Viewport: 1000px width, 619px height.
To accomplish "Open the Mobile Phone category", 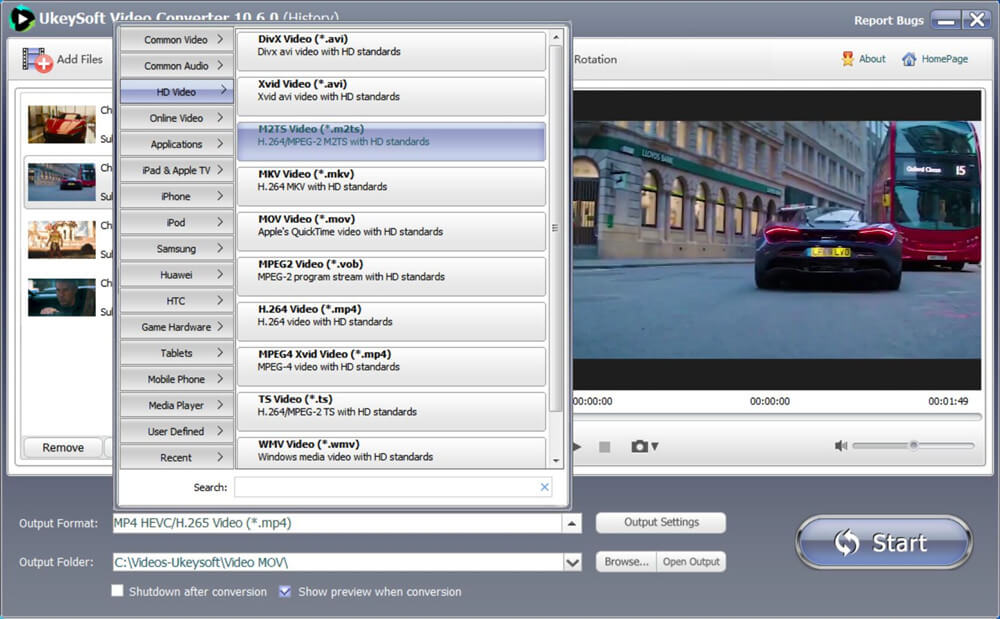I will (x=177, y=379).
